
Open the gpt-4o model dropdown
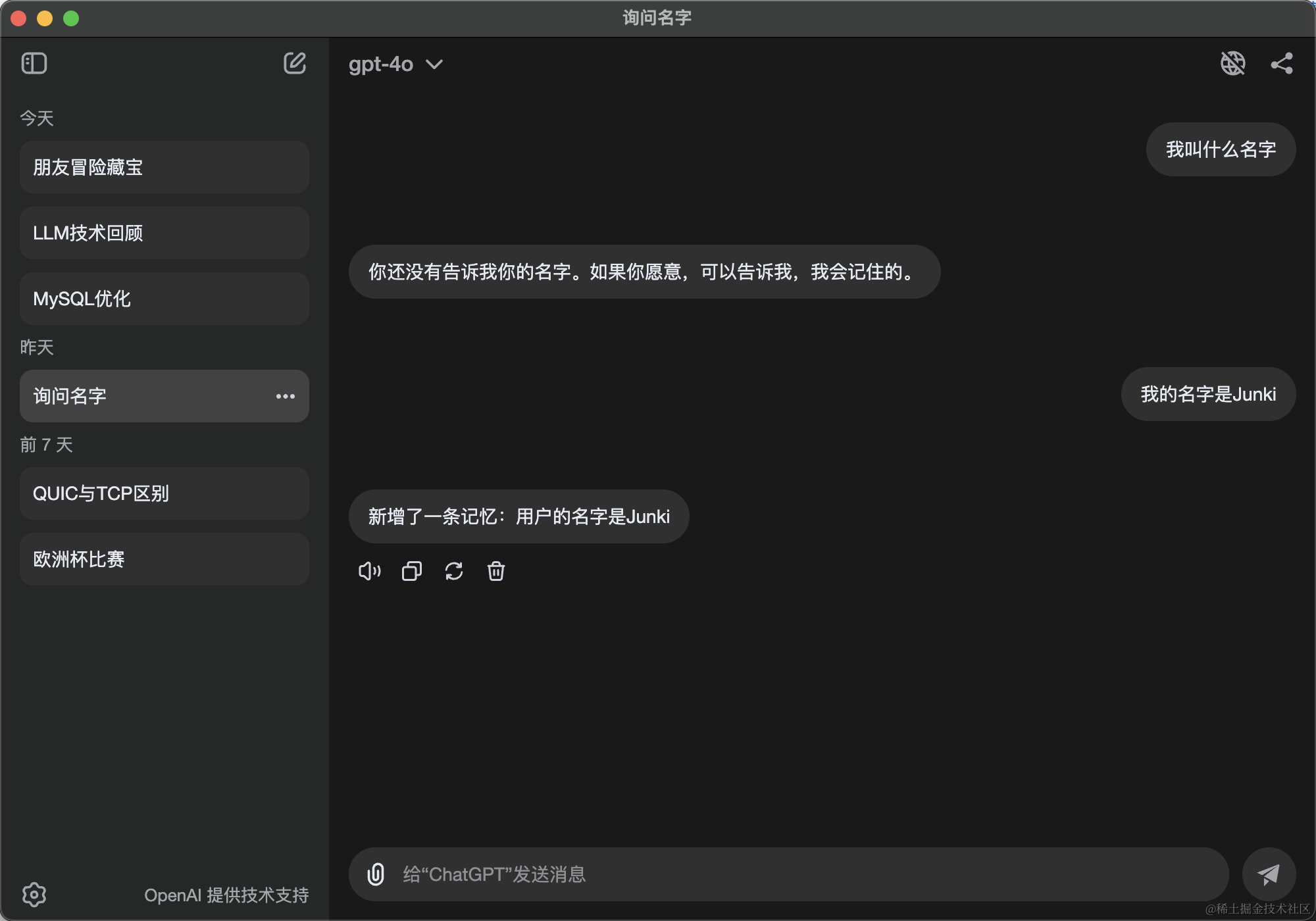tap(395, 64)
